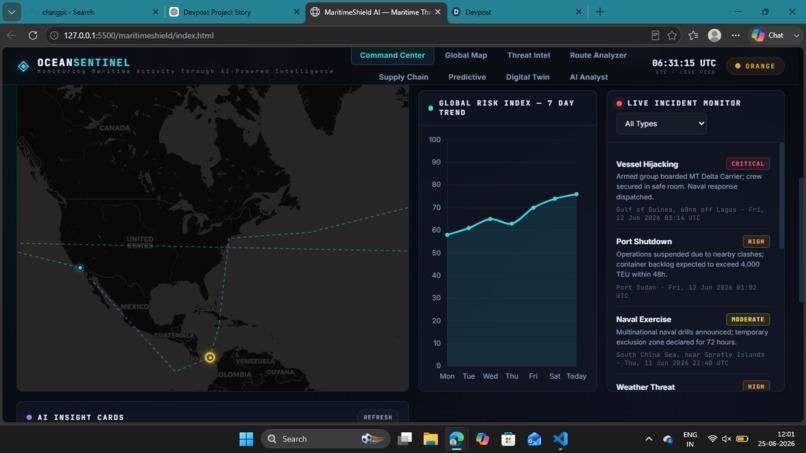Click the cyan map marker near California
The height and width of the screenshot is (453, 806).
tap(80, 268)
